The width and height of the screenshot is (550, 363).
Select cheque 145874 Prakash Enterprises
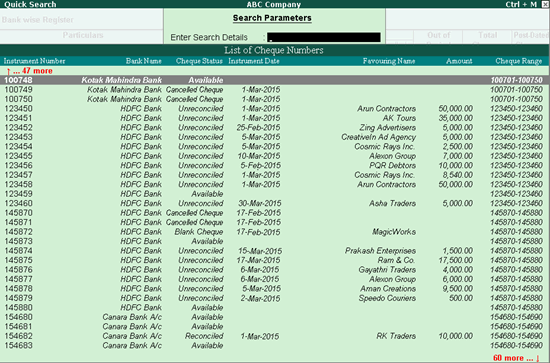(x=274, y=250)
